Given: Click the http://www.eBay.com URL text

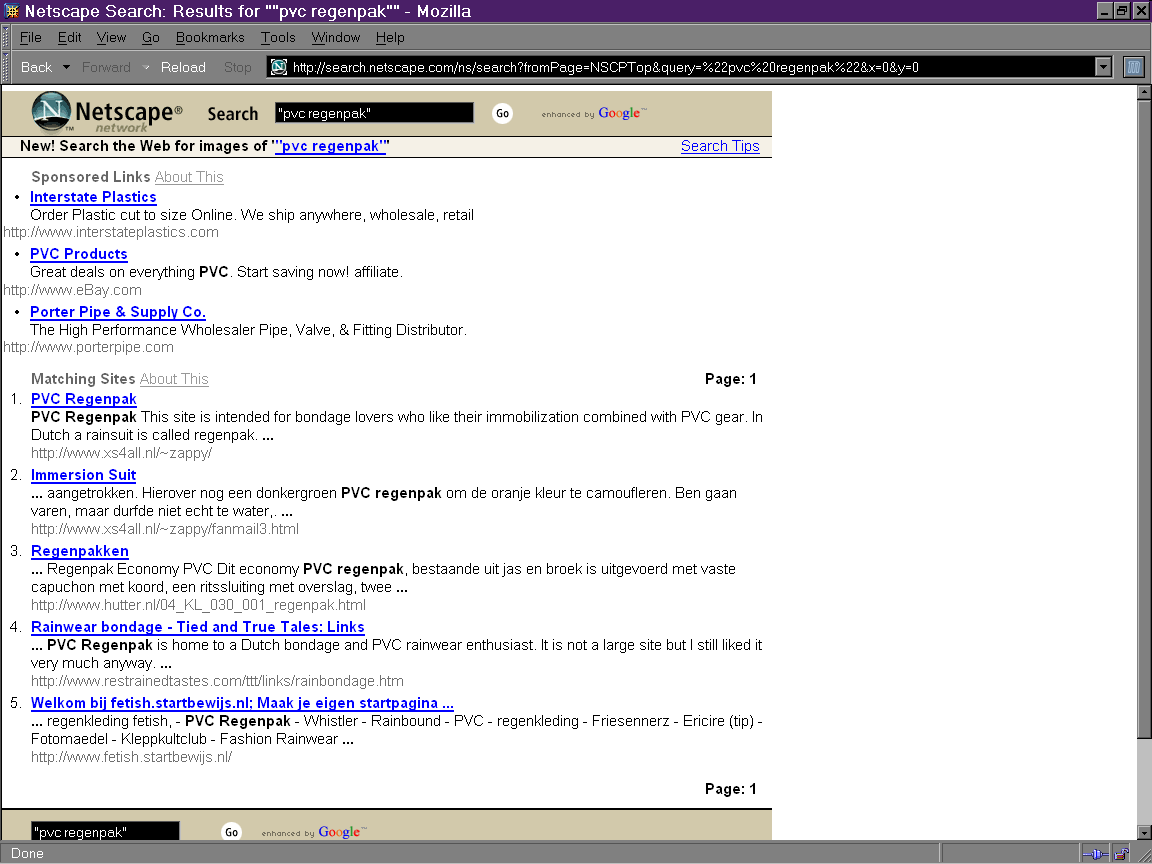Looking at the screenshot, I should [72, 290].
